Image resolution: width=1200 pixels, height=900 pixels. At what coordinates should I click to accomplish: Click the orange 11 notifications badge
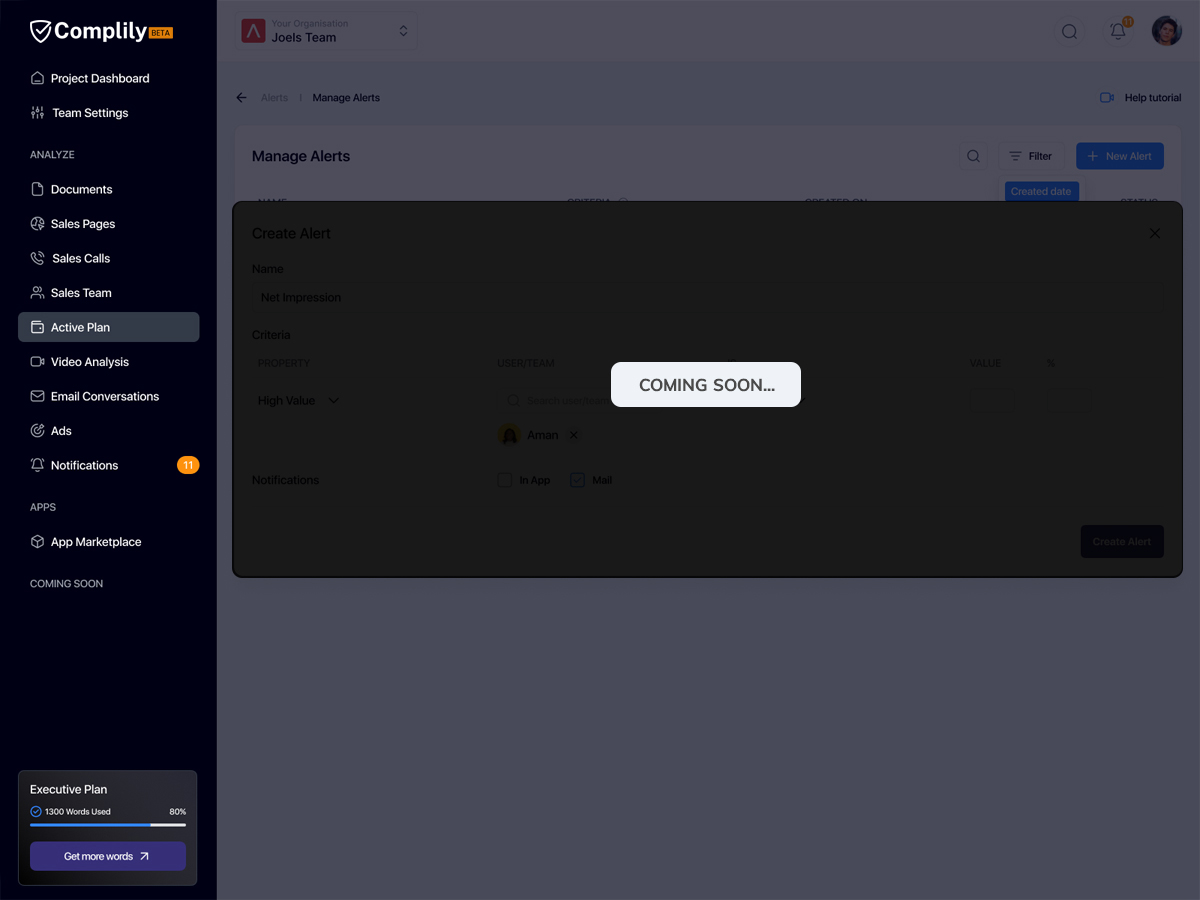tap(188, 465)
